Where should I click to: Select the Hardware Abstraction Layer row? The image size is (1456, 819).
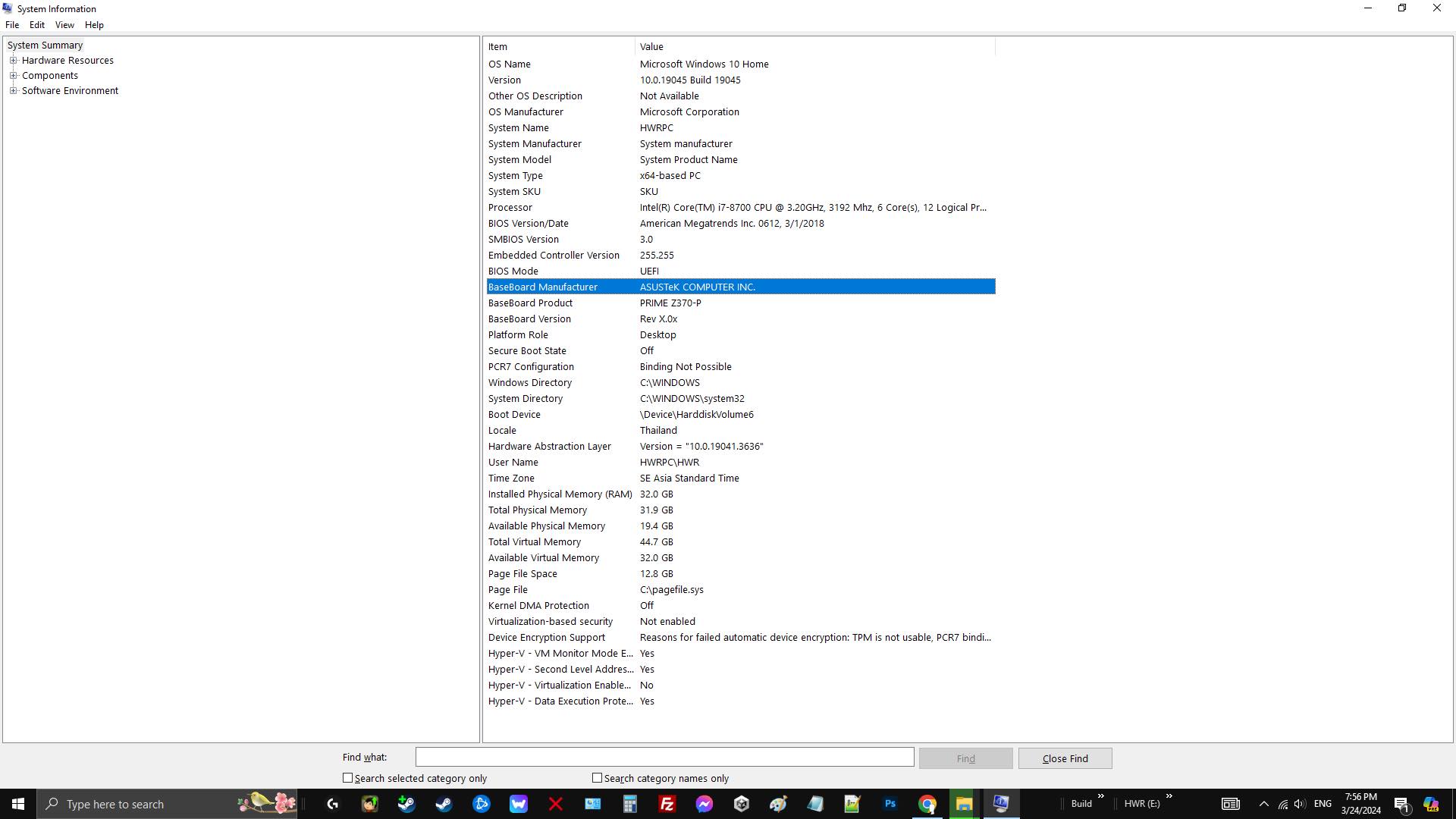740,446
